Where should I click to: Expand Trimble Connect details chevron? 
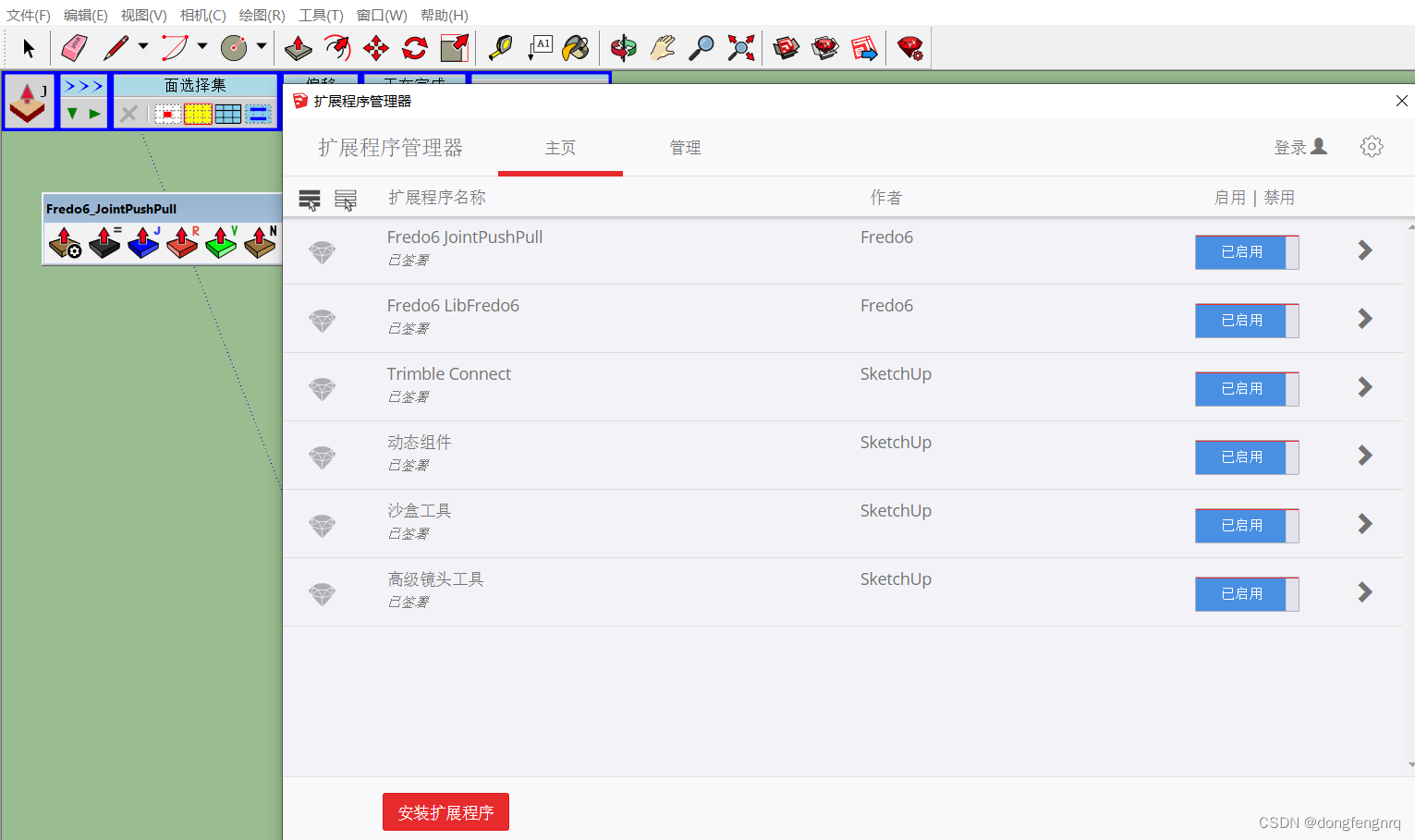click(x=1365, y=387)
